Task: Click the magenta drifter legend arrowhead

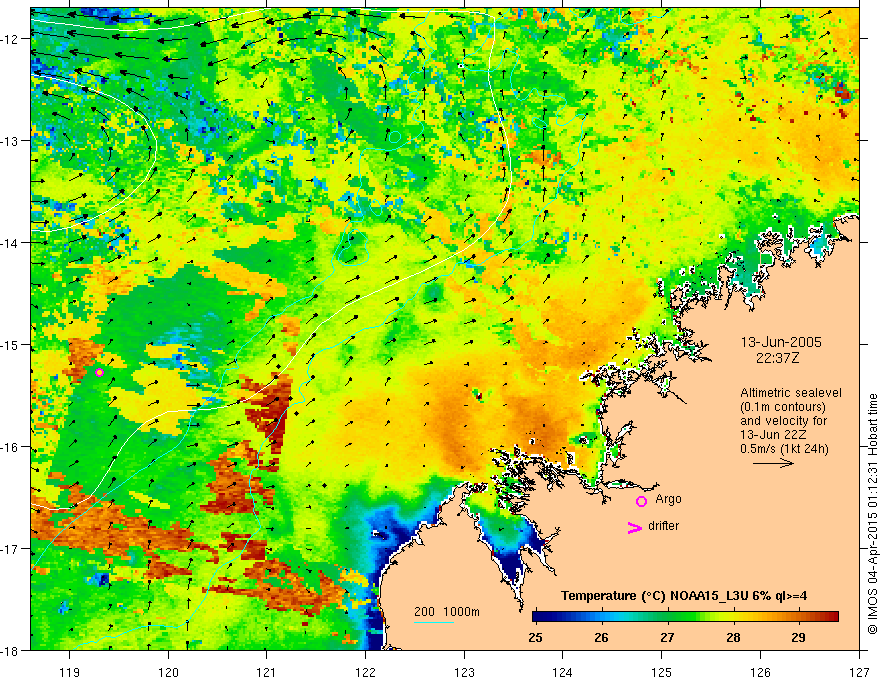Action: click(x=634, y=527)
